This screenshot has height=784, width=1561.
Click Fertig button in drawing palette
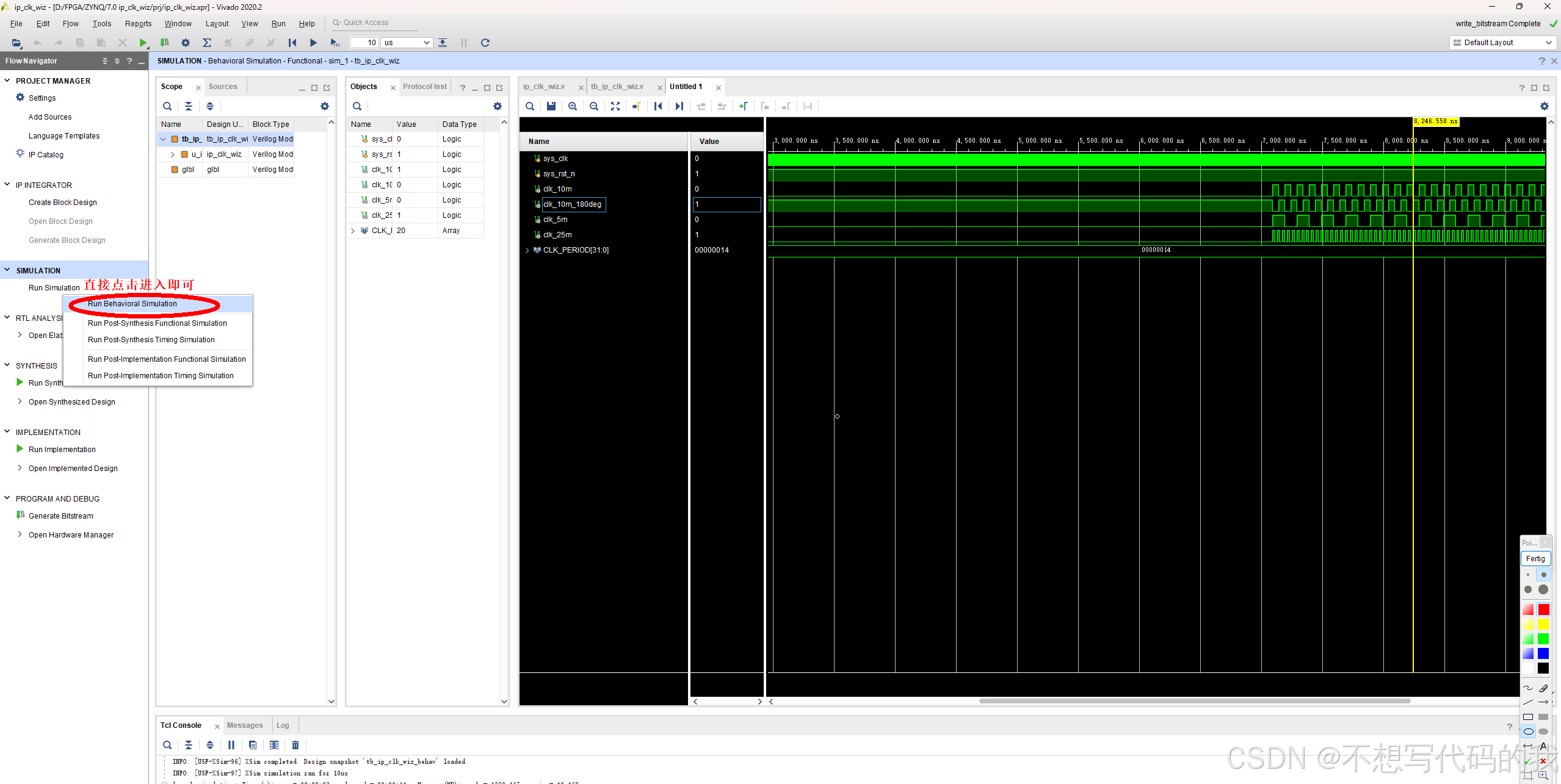pyautogui.click(x=1535, y=558)
